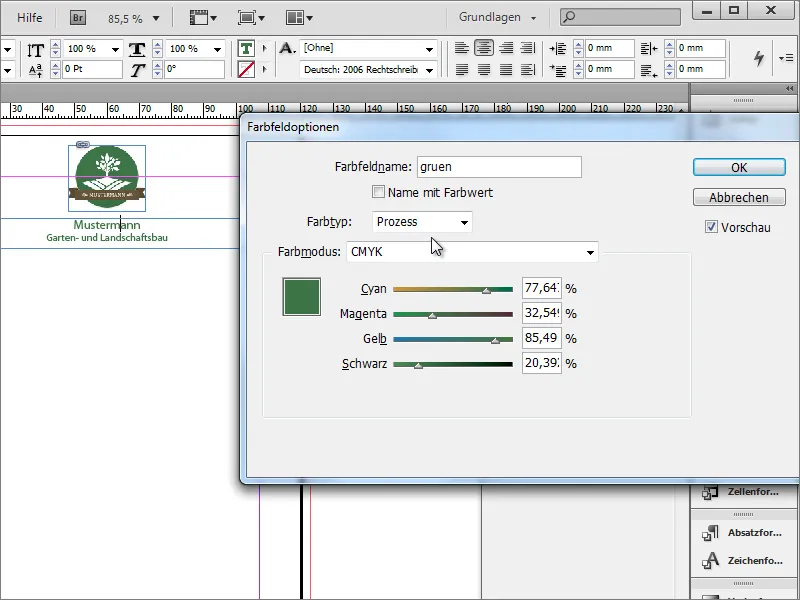Confirm color changes with OK
Viewport: 800px width, 600px height.
[x=738, y=166]
